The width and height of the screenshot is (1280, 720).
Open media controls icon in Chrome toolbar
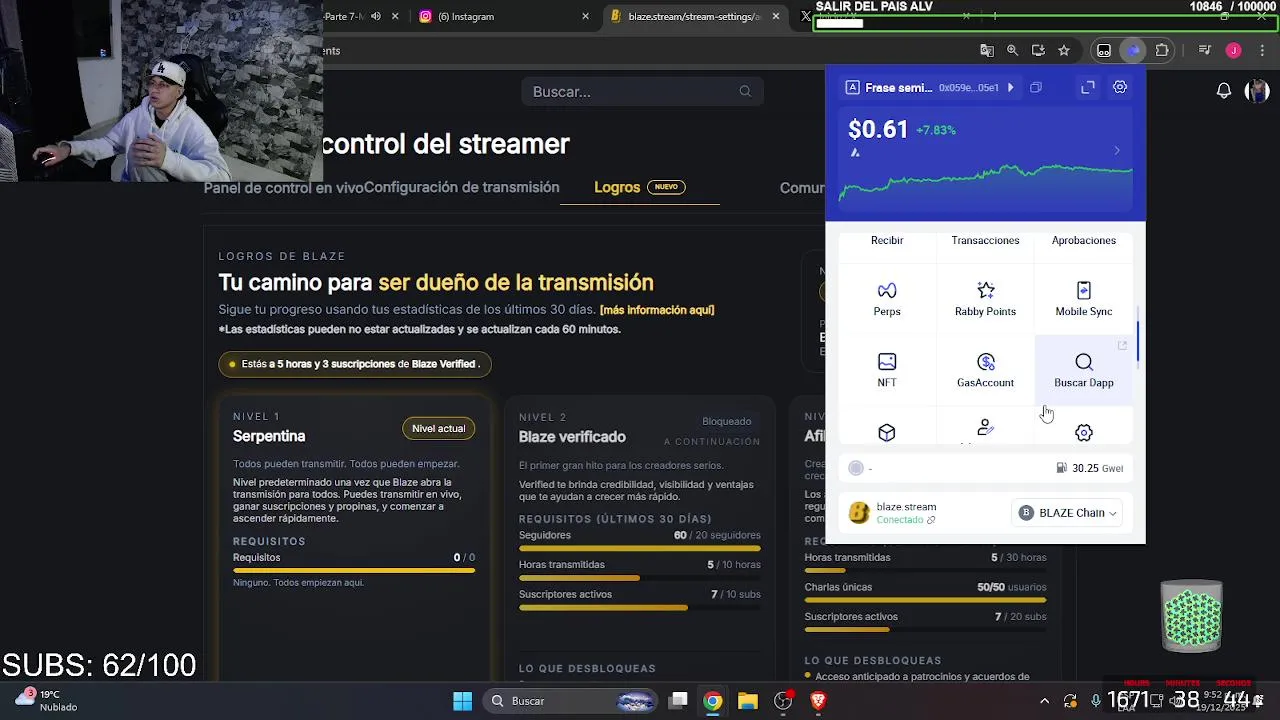(x=1205, y=50)
